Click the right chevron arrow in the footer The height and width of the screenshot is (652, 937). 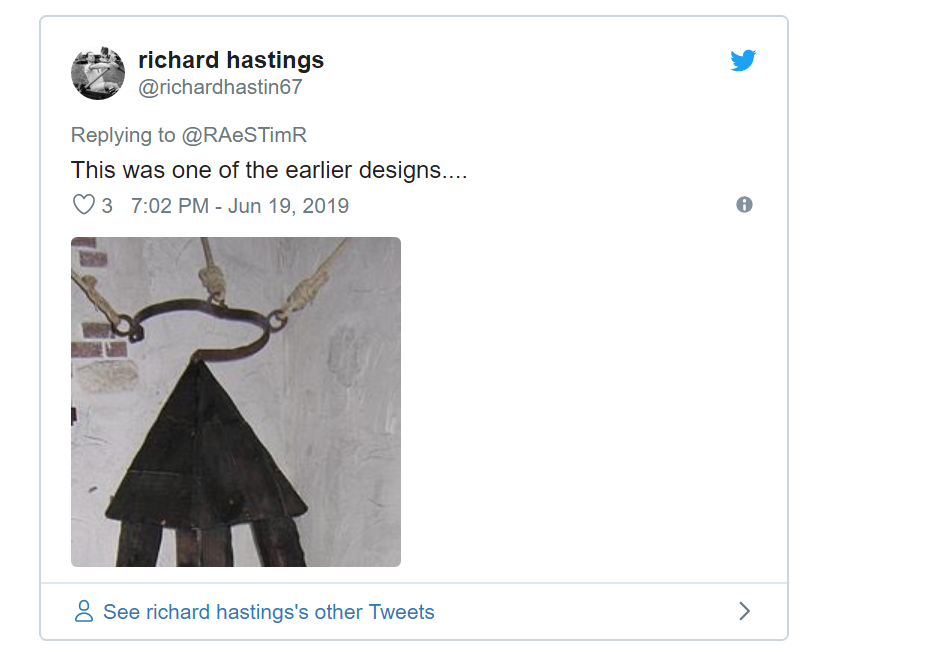coord(744,611)
